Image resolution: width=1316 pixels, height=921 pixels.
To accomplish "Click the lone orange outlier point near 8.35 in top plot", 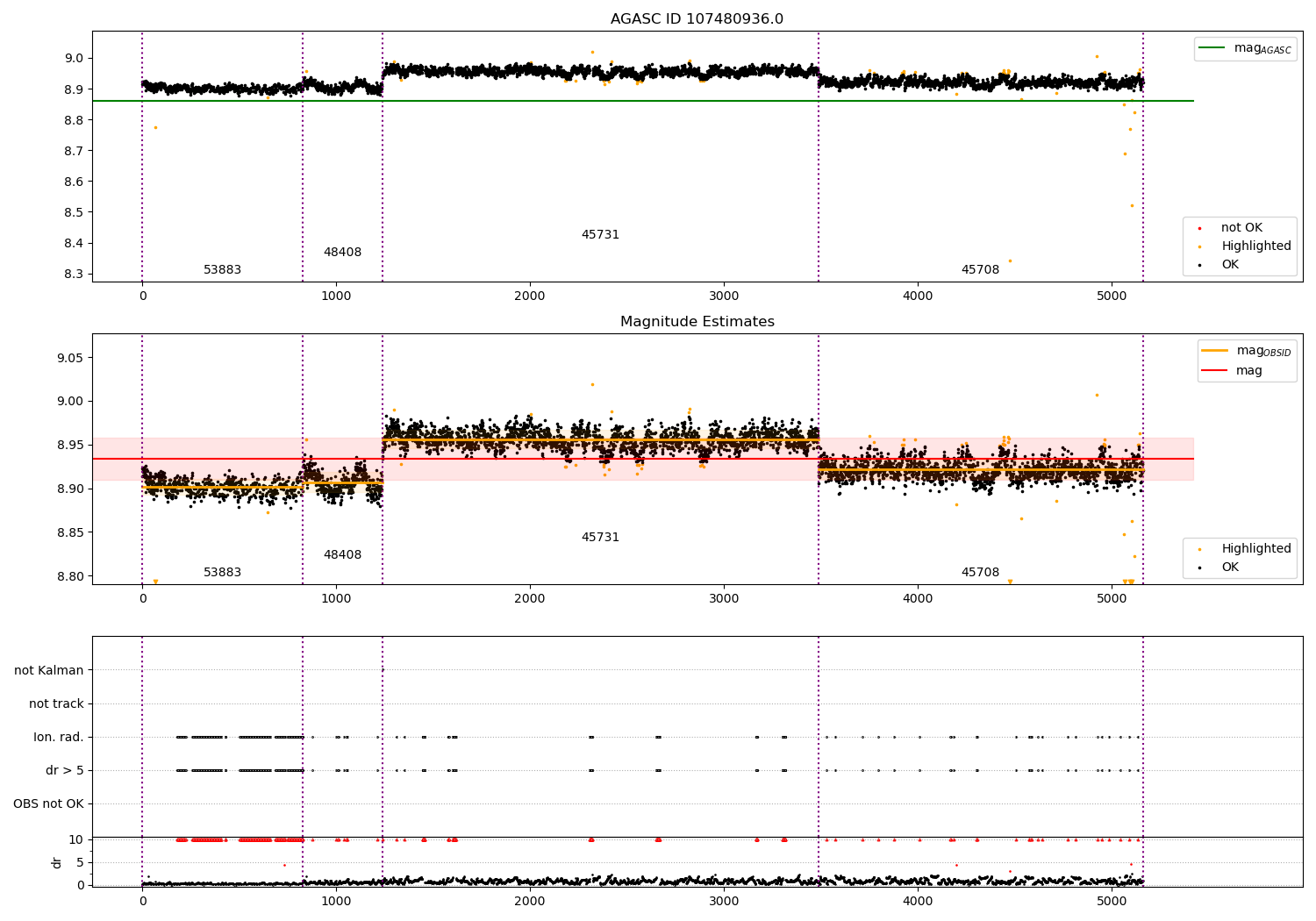I will [1010, 261].
